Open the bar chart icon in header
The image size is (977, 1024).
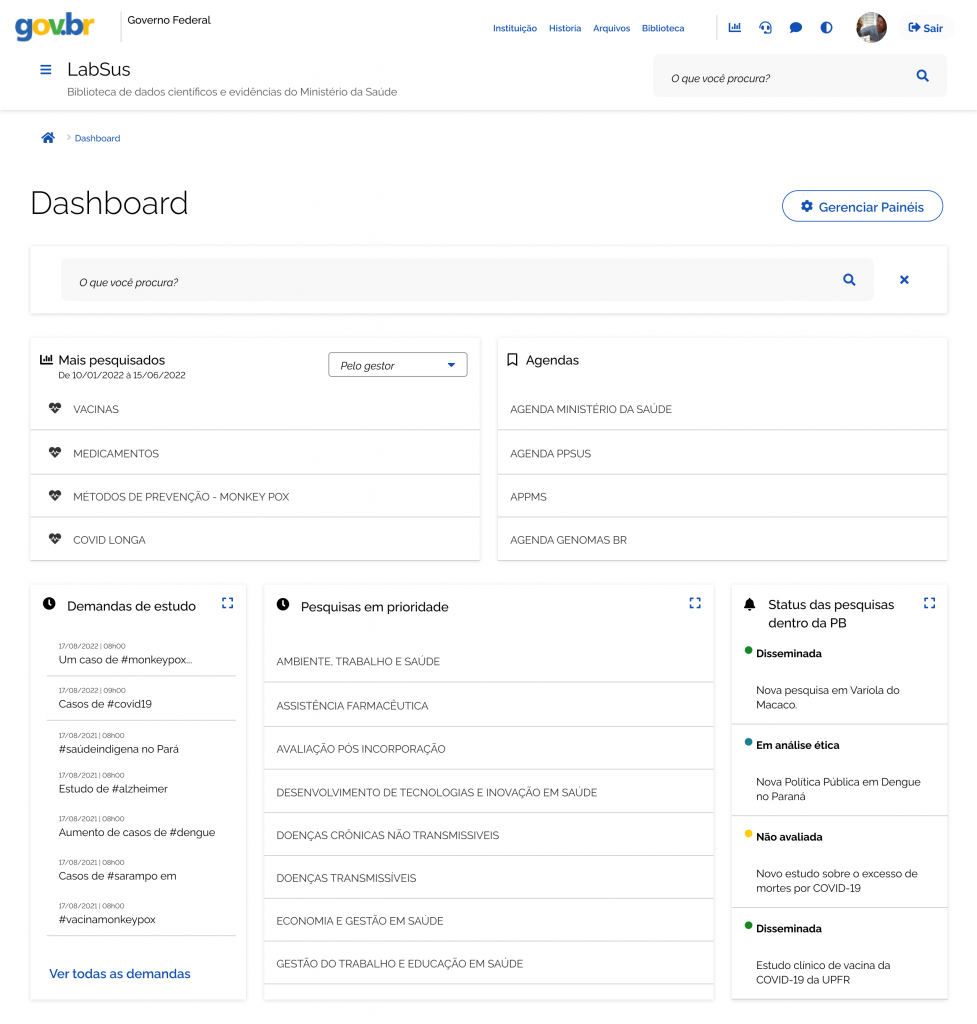pos(735,28)
